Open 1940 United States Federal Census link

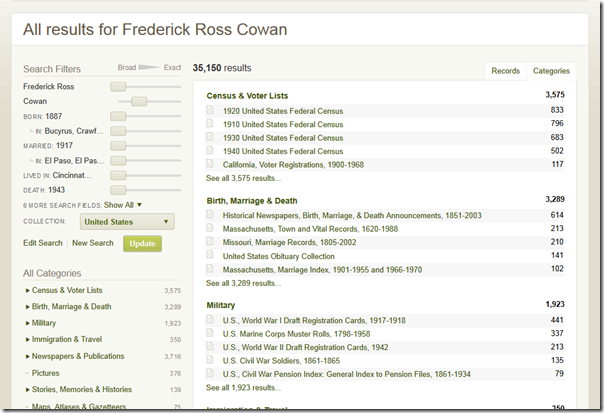pos(283,151)
